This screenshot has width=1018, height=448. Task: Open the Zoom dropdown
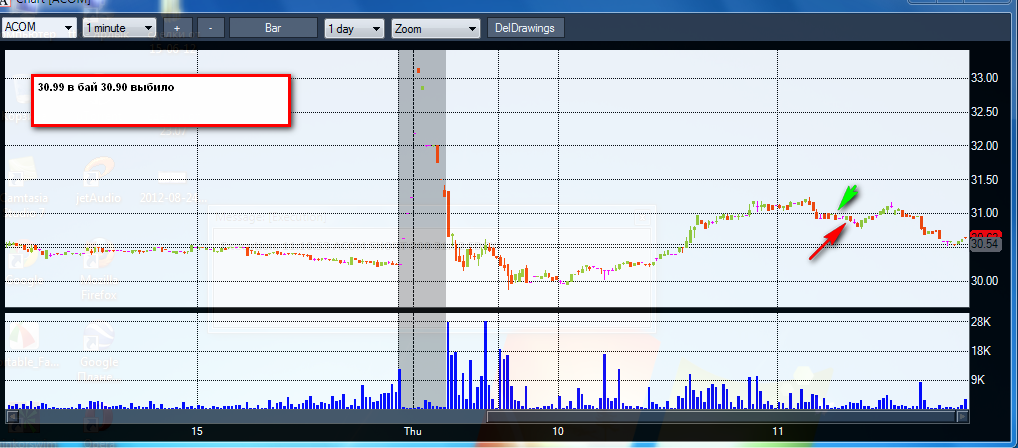click(x=436, y=28)
